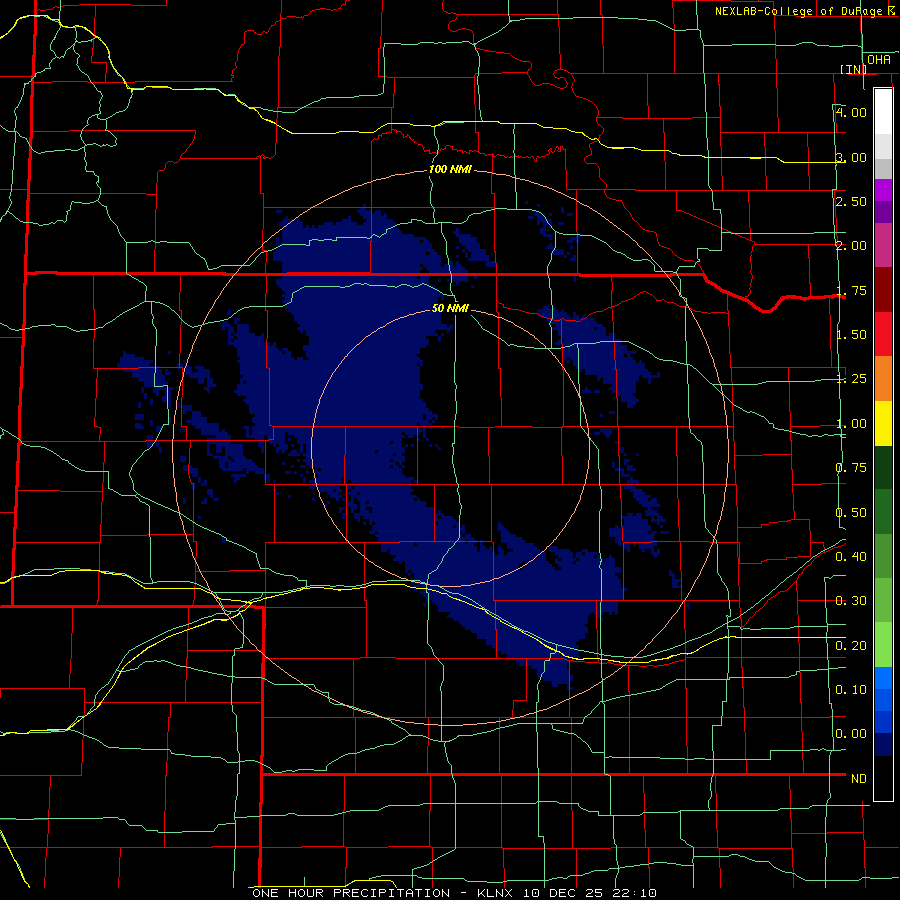Viewport: 900px width, 900px height.
Task: Pick the pink swatch beside 2.00
Action: (883, 246)
